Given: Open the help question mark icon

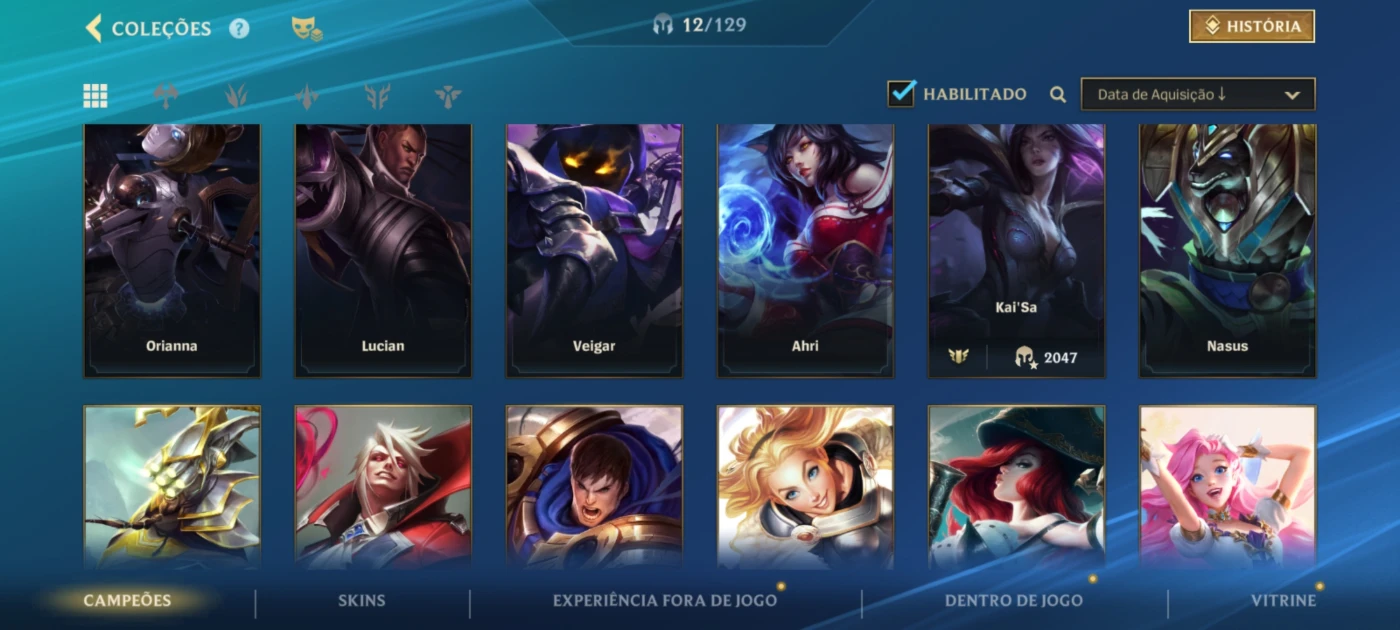Looking at the screenshot, I should coord(239,28).
